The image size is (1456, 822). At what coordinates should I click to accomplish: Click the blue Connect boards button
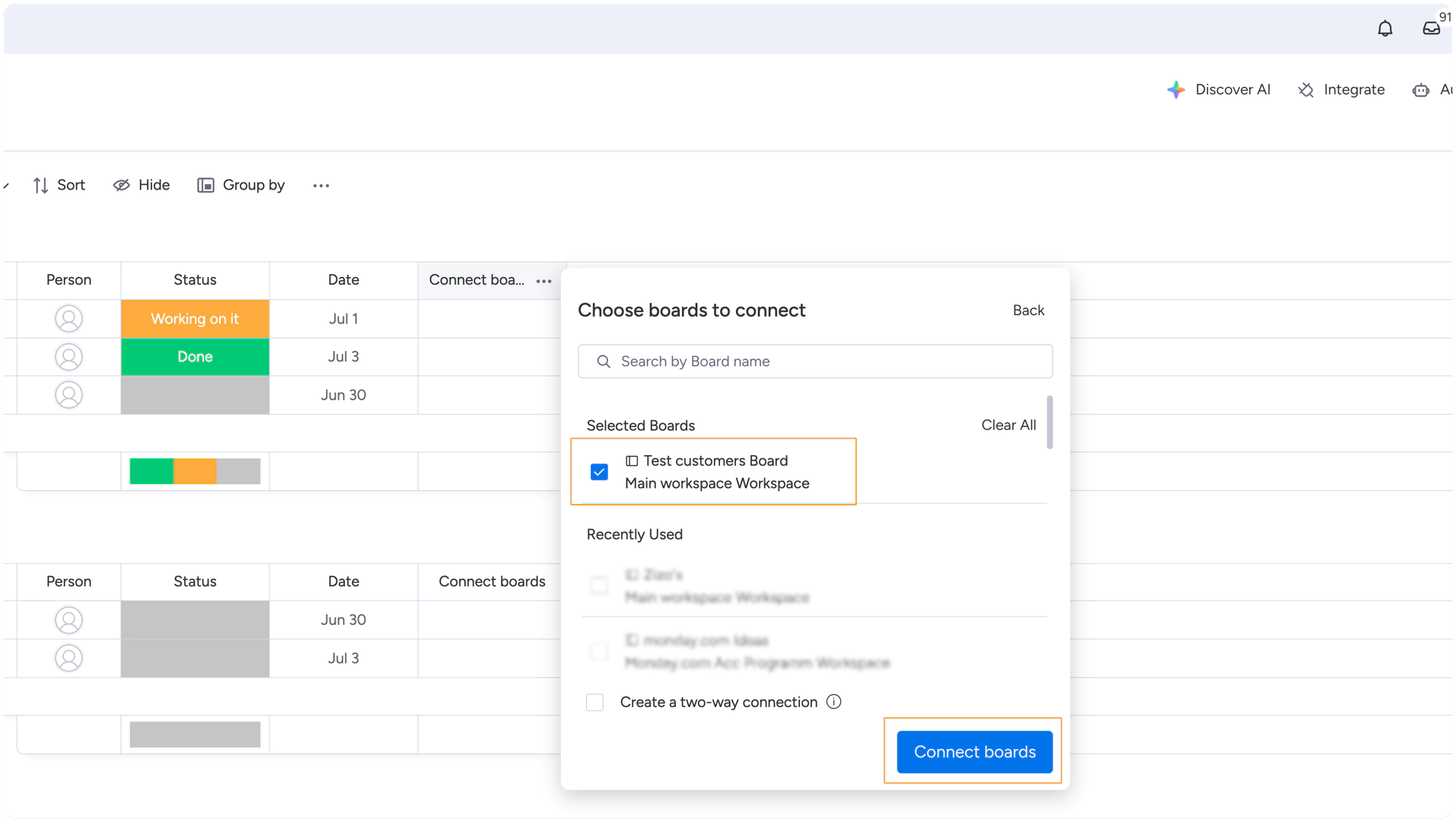point(974,752)
